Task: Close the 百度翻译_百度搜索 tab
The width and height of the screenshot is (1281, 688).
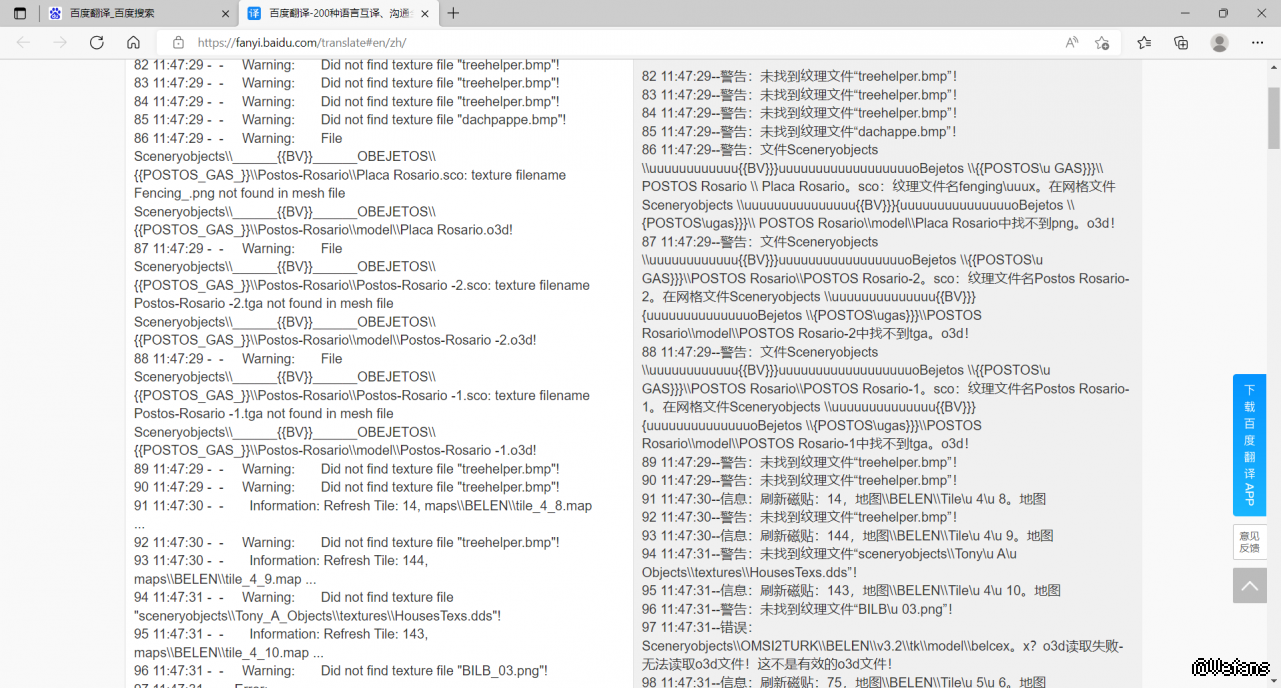Action: (224, 13)
